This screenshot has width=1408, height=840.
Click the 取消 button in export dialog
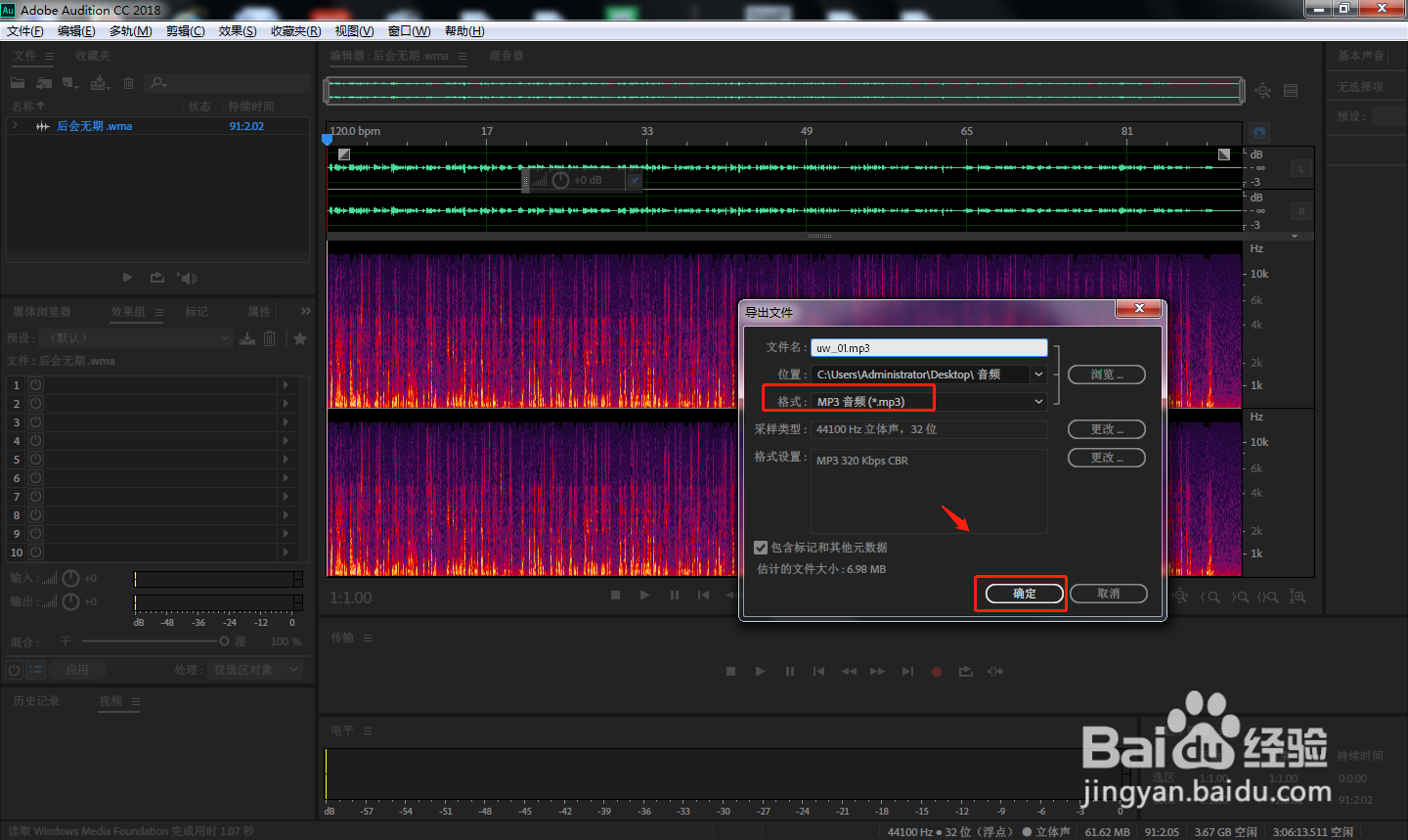(1108, 594)
